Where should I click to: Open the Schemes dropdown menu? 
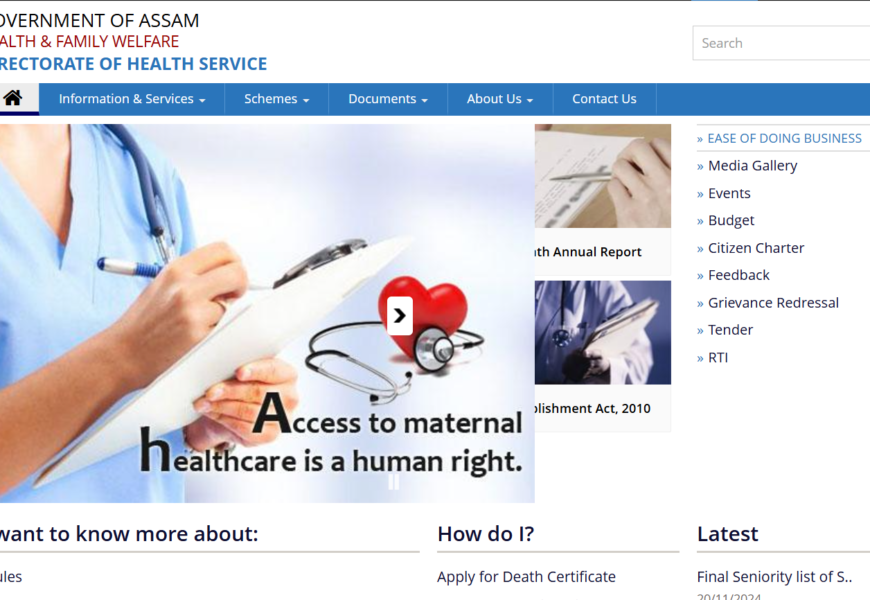[276, 99]
